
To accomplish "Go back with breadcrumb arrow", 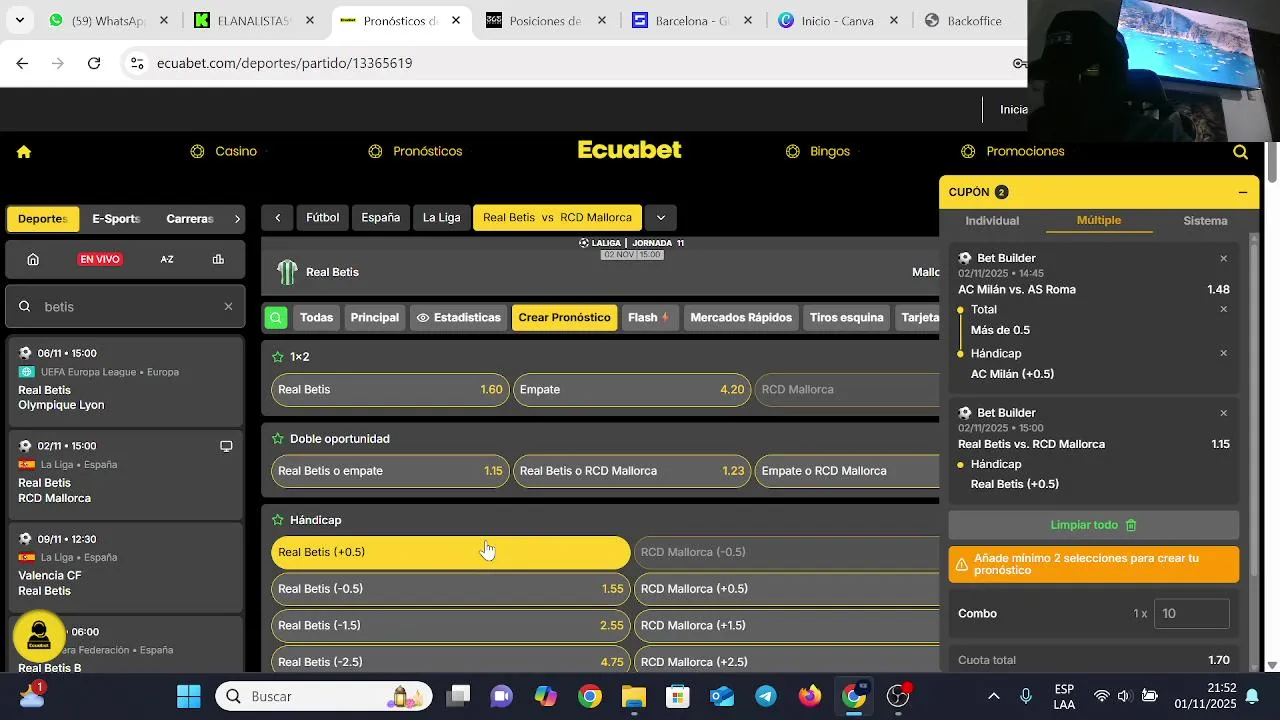I will point(277,218).
